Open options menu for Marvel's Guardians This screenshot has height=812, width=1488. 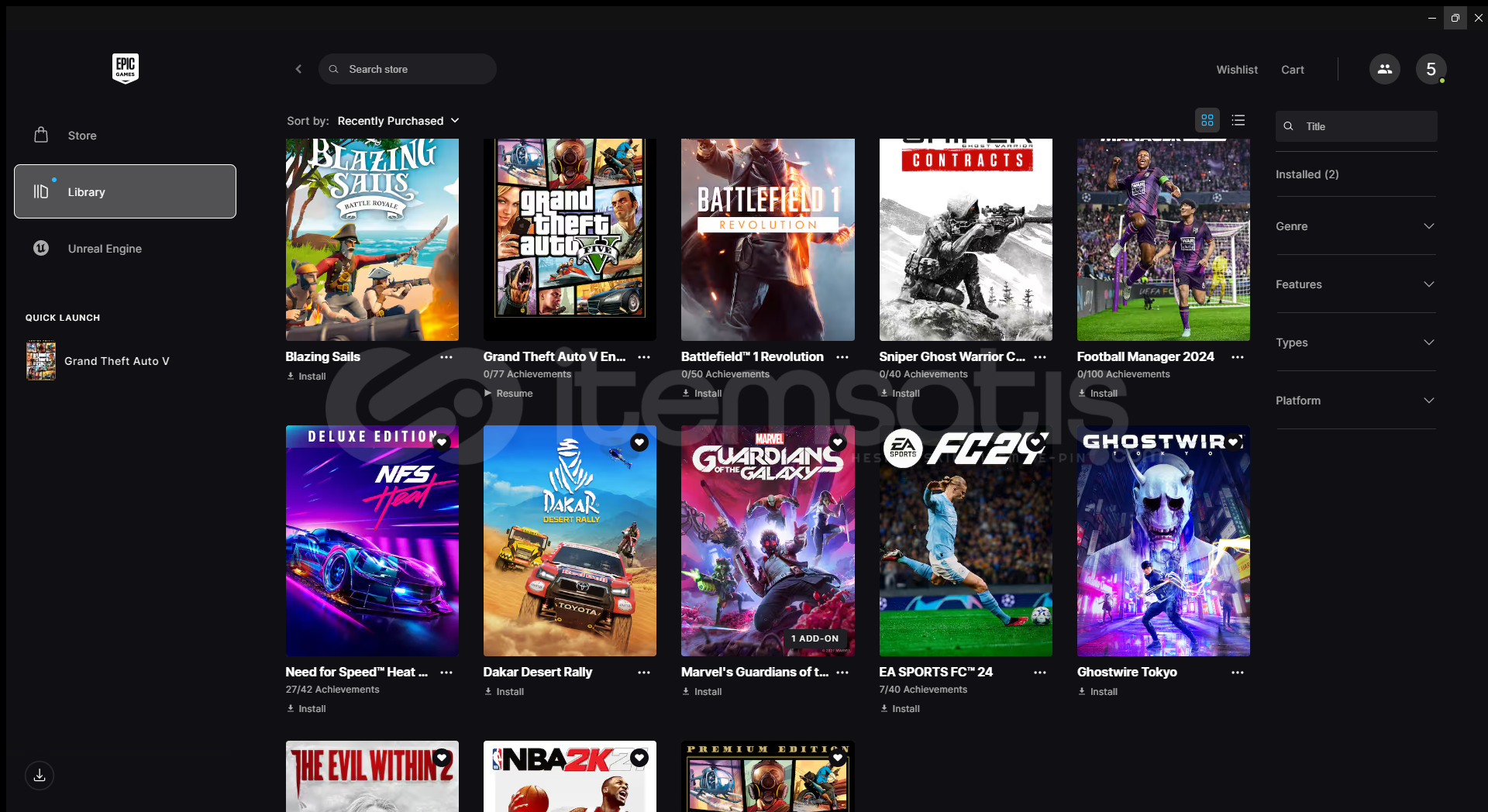click(x=842, y=673)
